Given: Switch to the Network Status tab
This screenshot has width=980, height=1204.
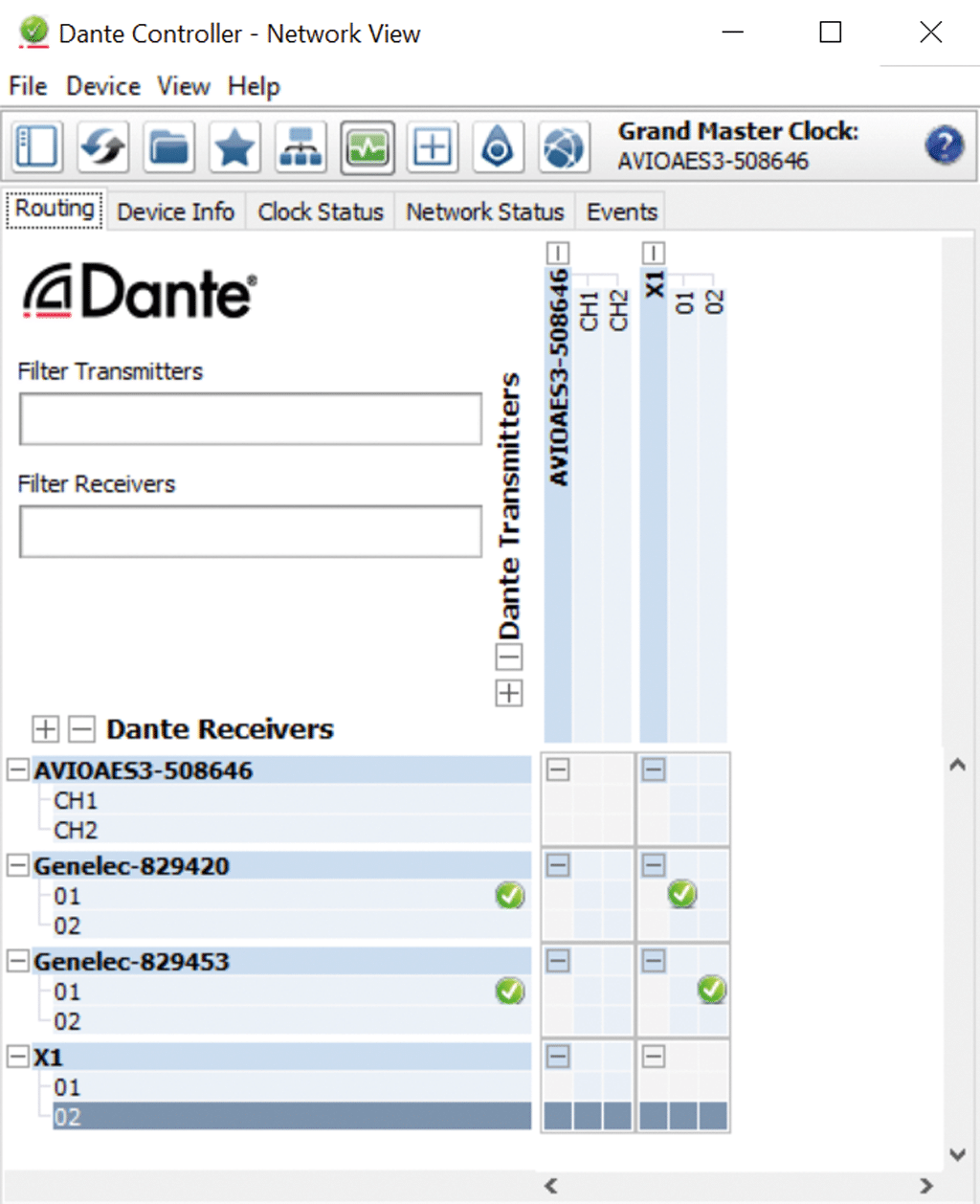Looking at the screenshot, I should [x=485, y=212].
